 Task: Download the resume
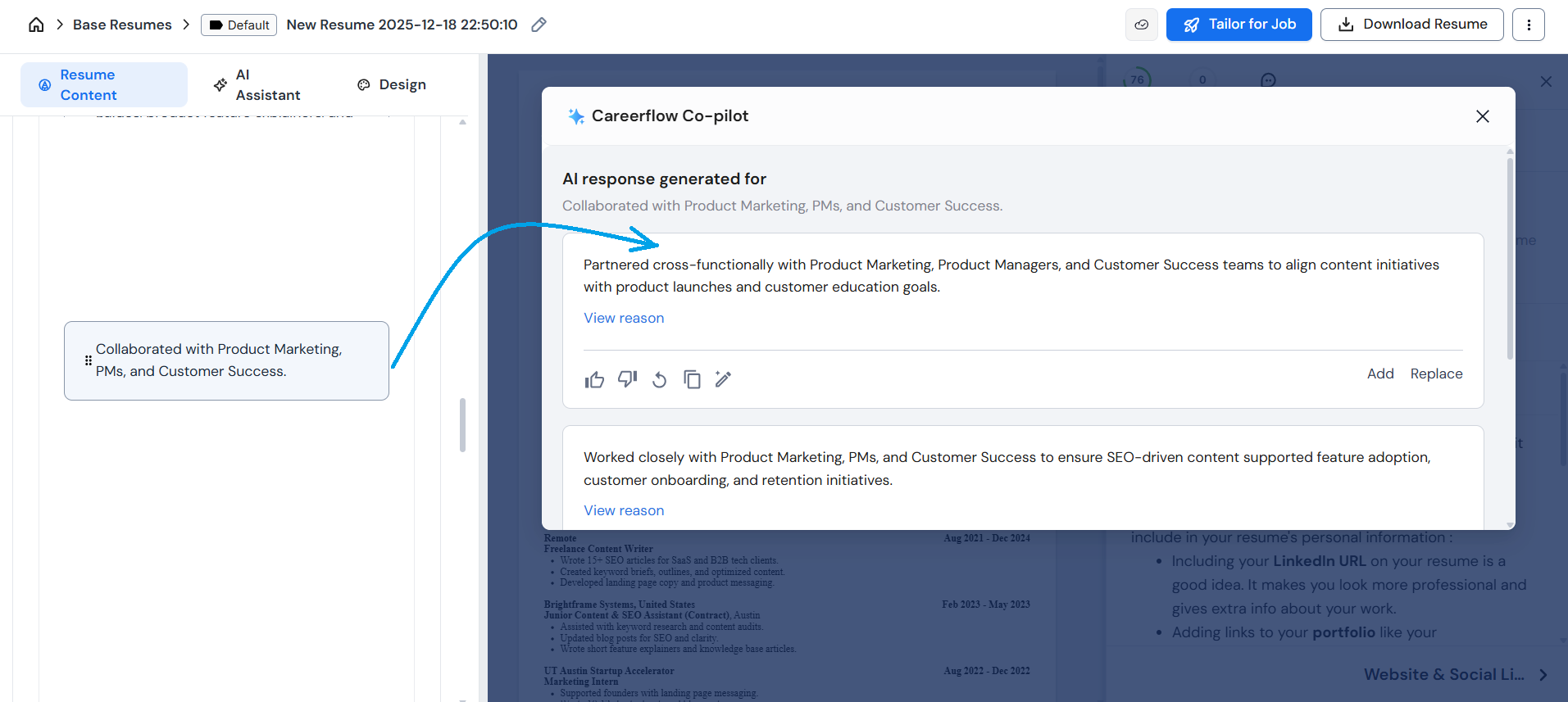(1411, 25)
